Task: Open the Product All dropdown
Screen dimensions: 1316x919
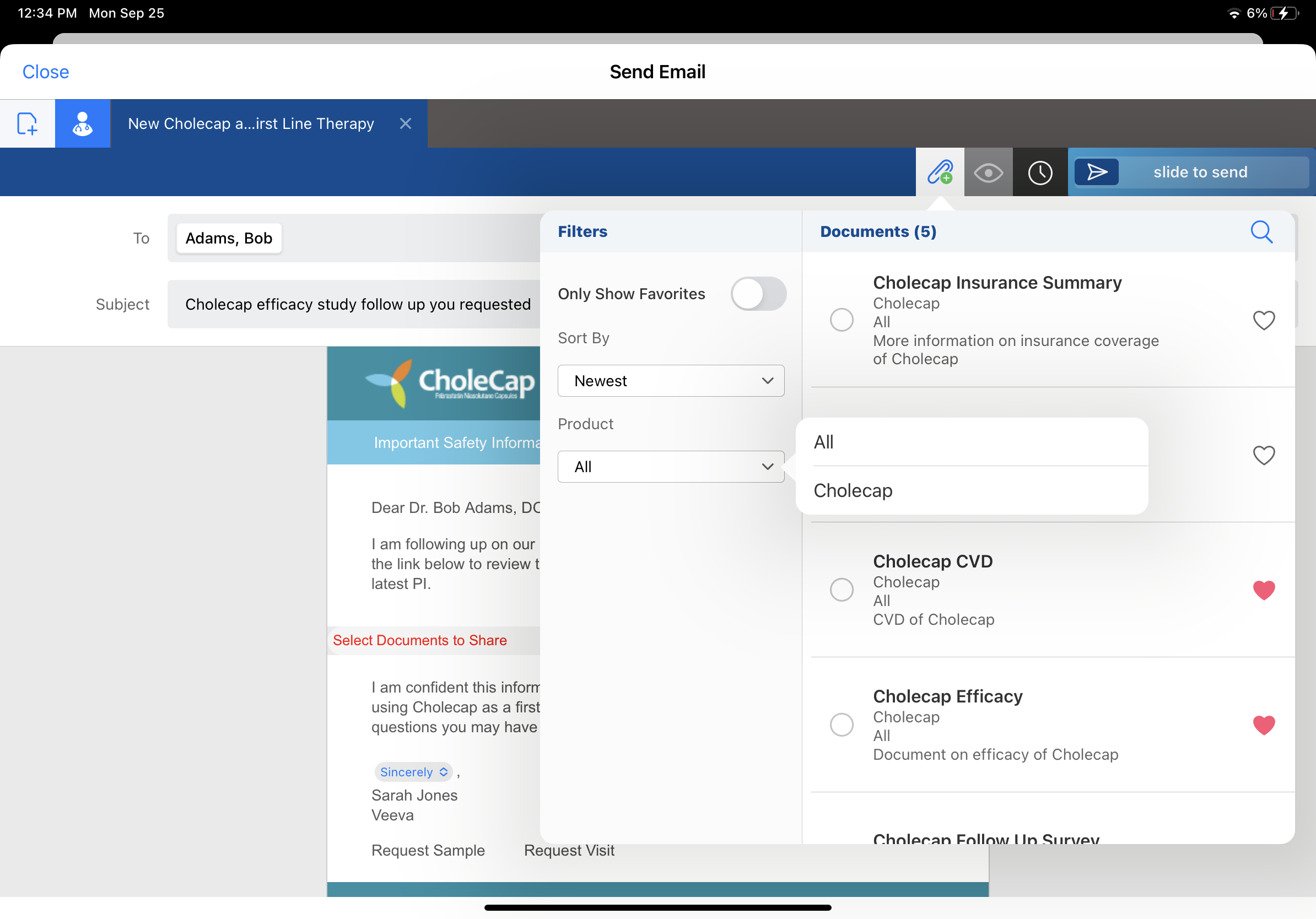Action: pos(671,467)
